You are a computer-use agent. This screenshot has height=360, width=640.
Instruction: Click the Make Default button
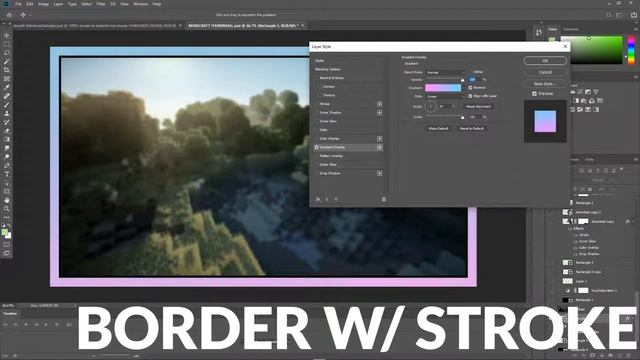coord(438,129)
